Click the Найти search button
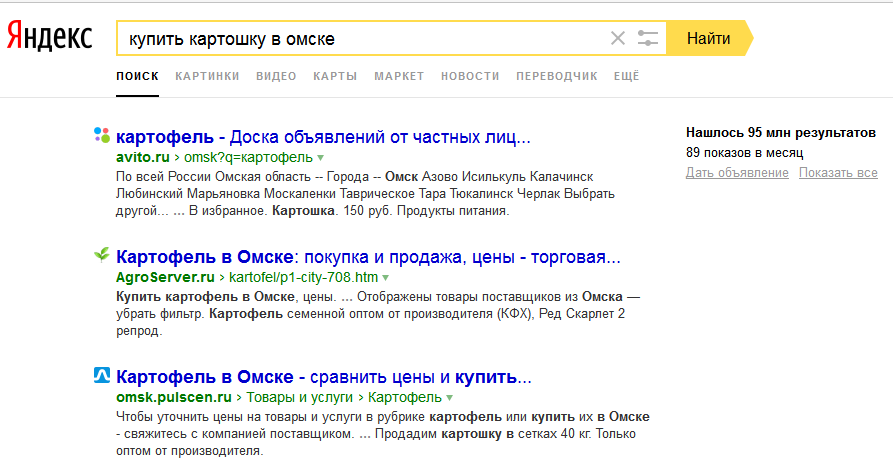The width and height of the screenshot is (893, 474). tap(709, 38)
